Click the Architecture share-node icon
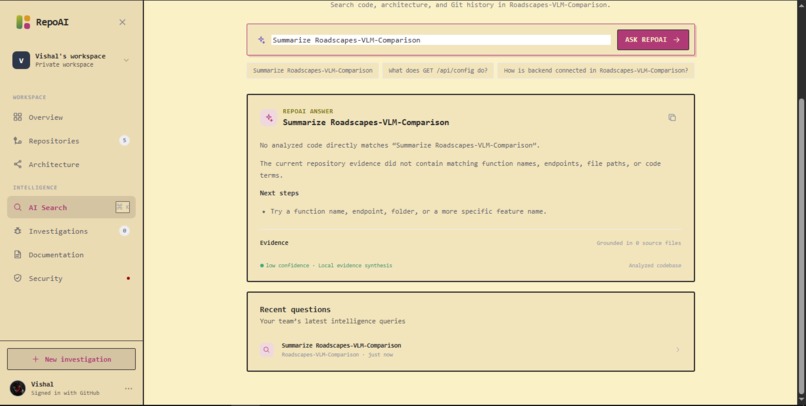The image size is (806, 406). coord(17,164)
